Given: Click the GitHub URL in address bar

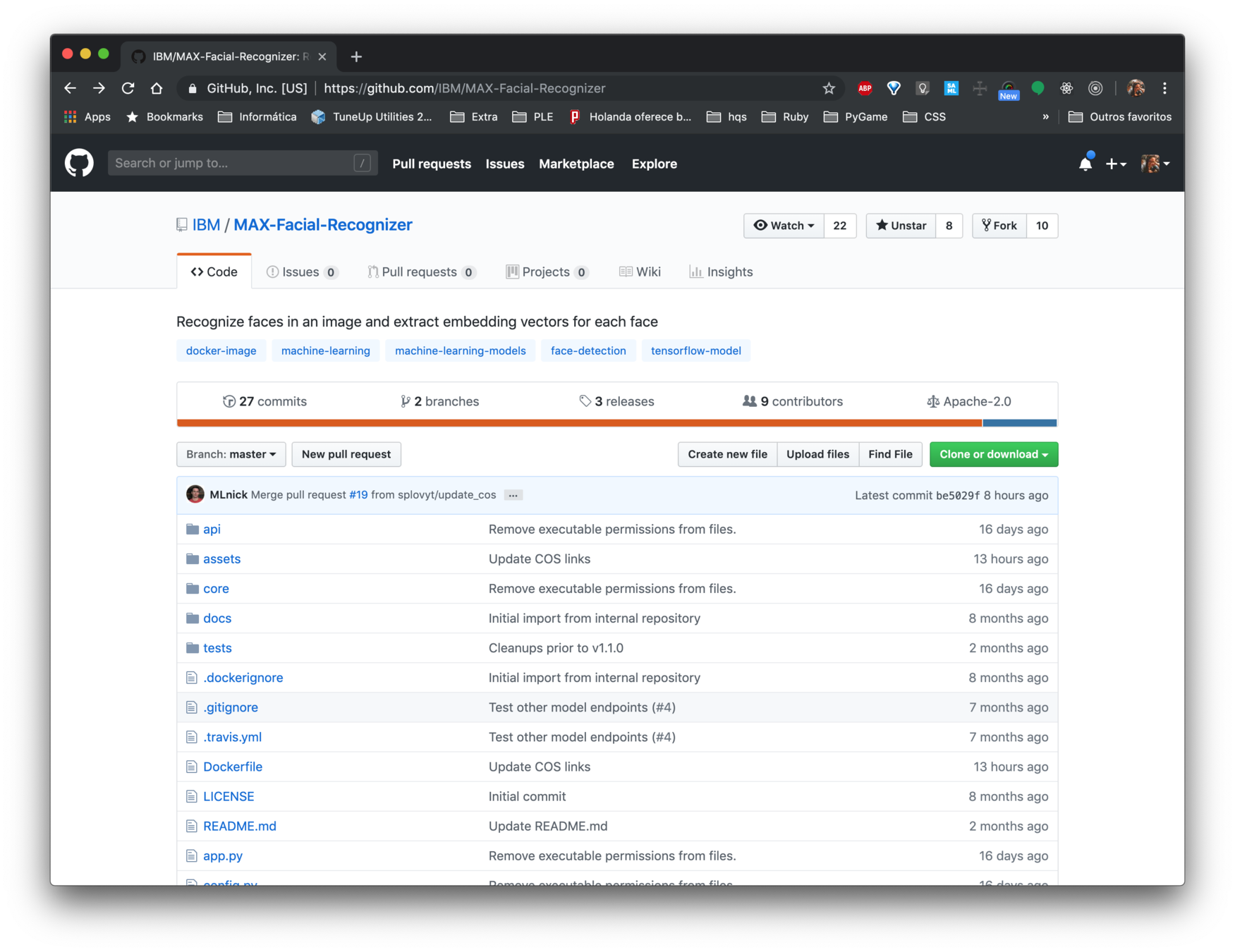Looking at the screenshot, I should tap(465, 88).
